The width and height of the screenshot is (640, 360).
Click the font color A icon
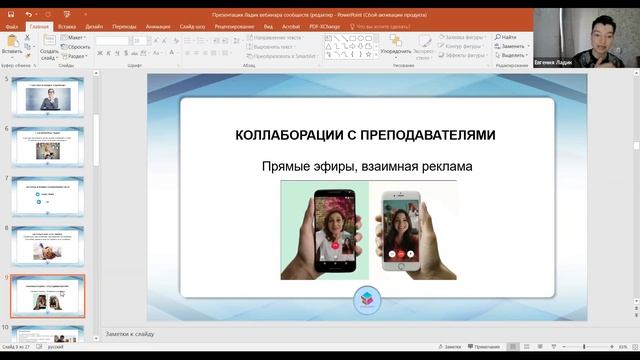coord(172,53)
